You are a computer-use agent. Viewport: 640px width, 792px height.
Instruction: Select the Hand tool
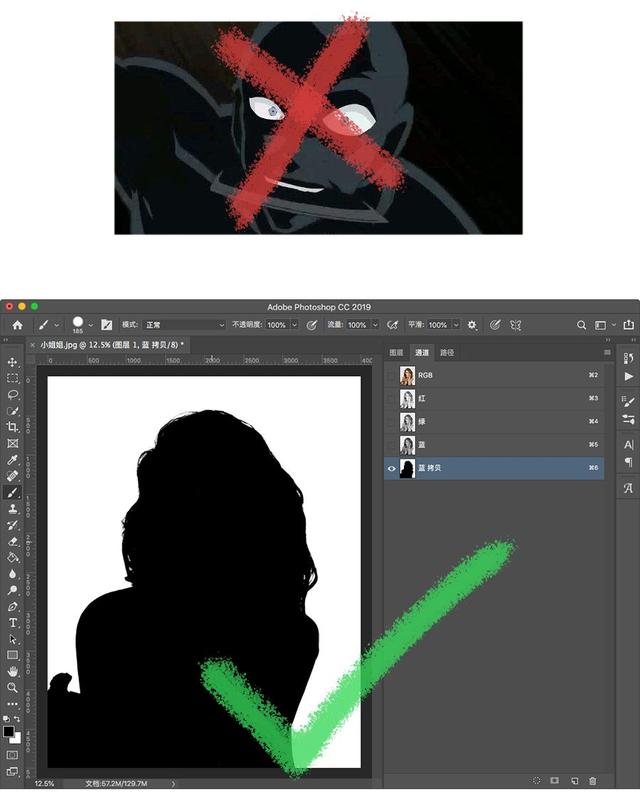(13, 671)
